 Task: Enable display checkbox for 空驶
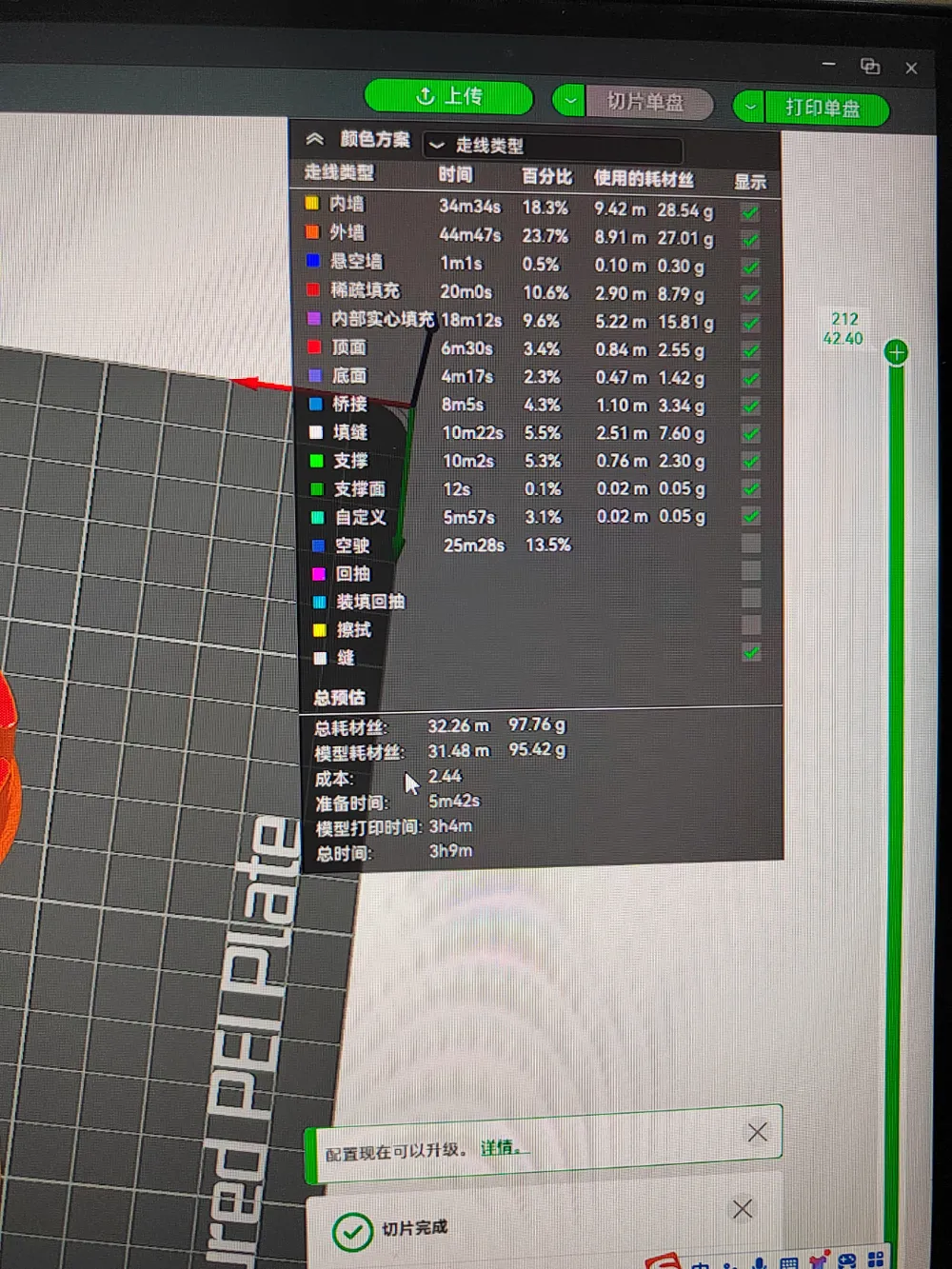(750, 544)
